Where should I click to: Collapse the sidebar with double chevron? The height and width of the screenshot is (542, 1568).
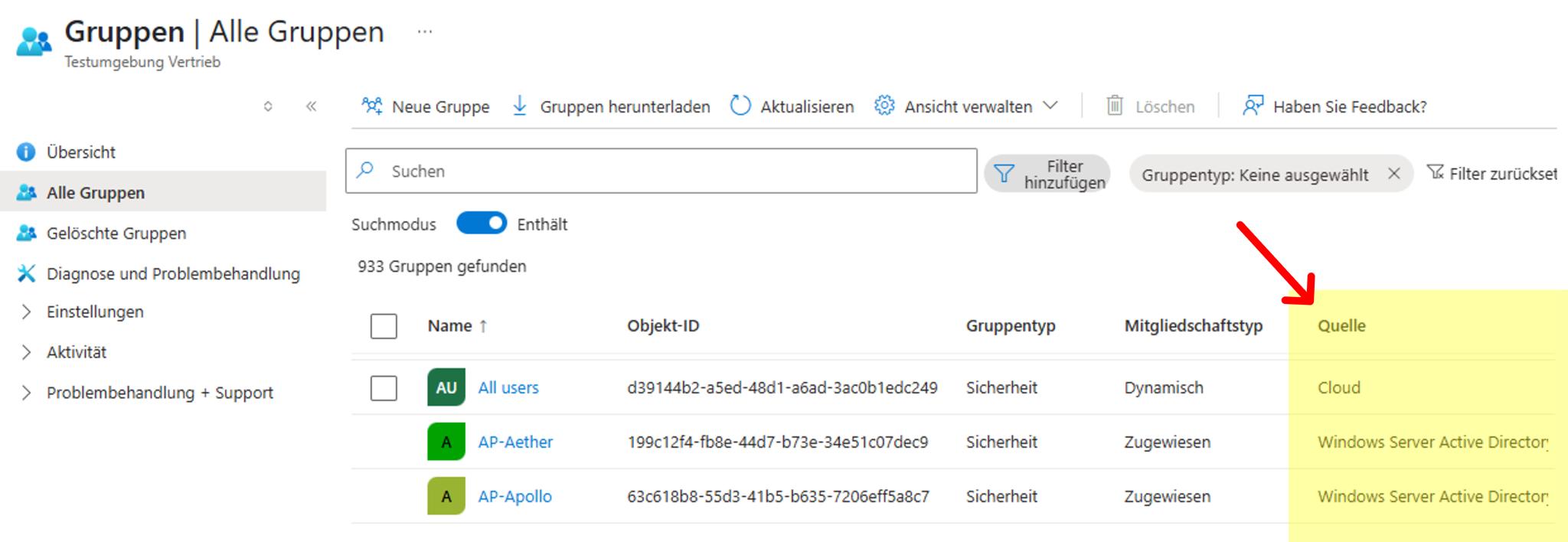click(x=311, y=106)
